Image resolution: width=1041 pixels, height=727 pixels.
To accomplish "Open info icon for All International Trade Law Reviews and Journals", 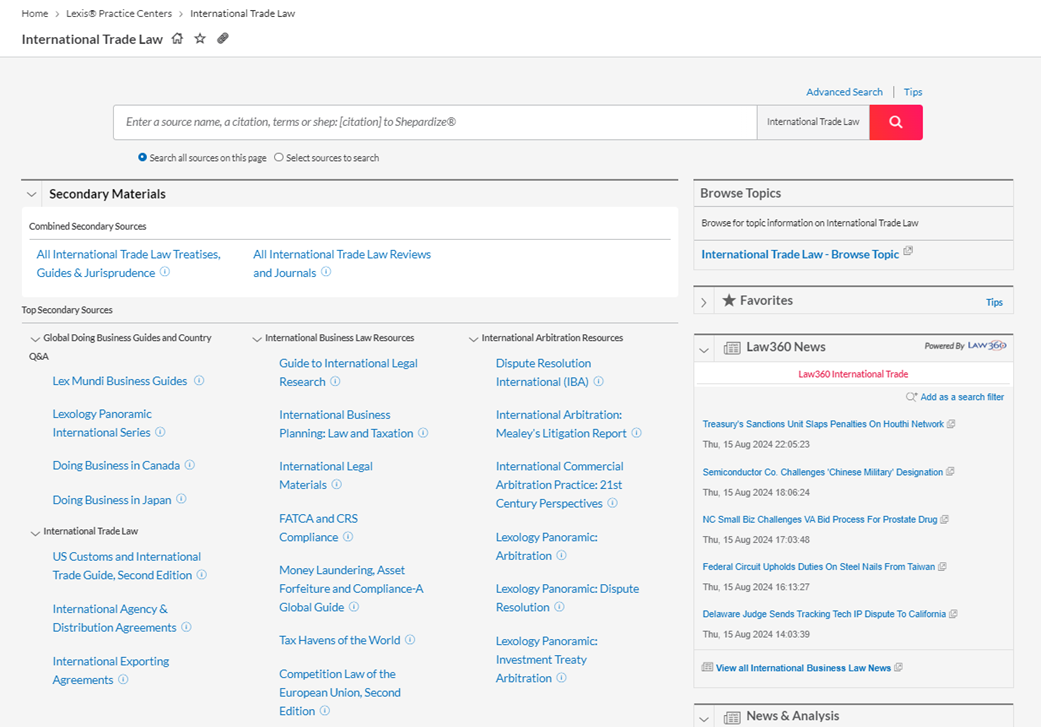I will (x=326, y=272).
